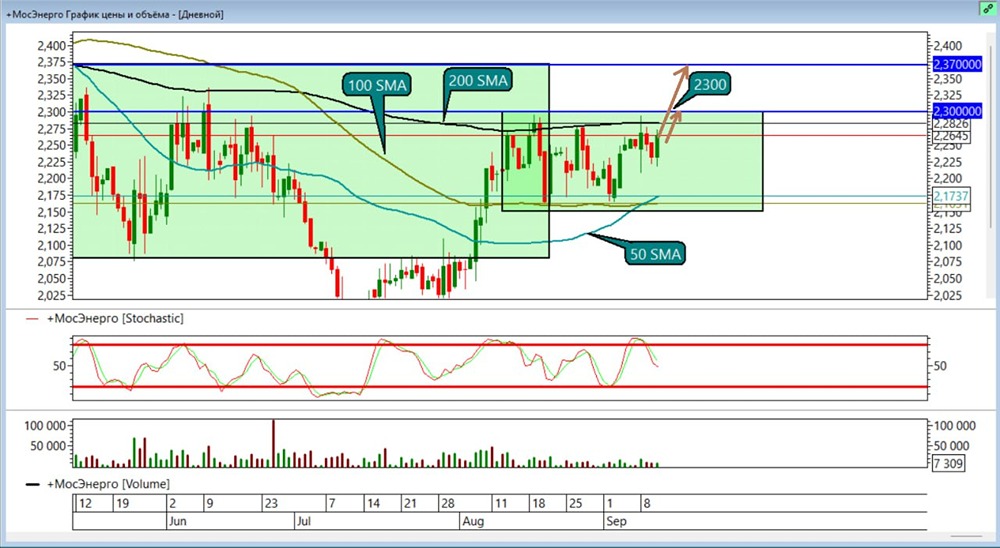This screenshot has width=1000, height=548.
Task: Click the 2,2826 price value box
Action: pyautogui.click(x=952, y=124)
